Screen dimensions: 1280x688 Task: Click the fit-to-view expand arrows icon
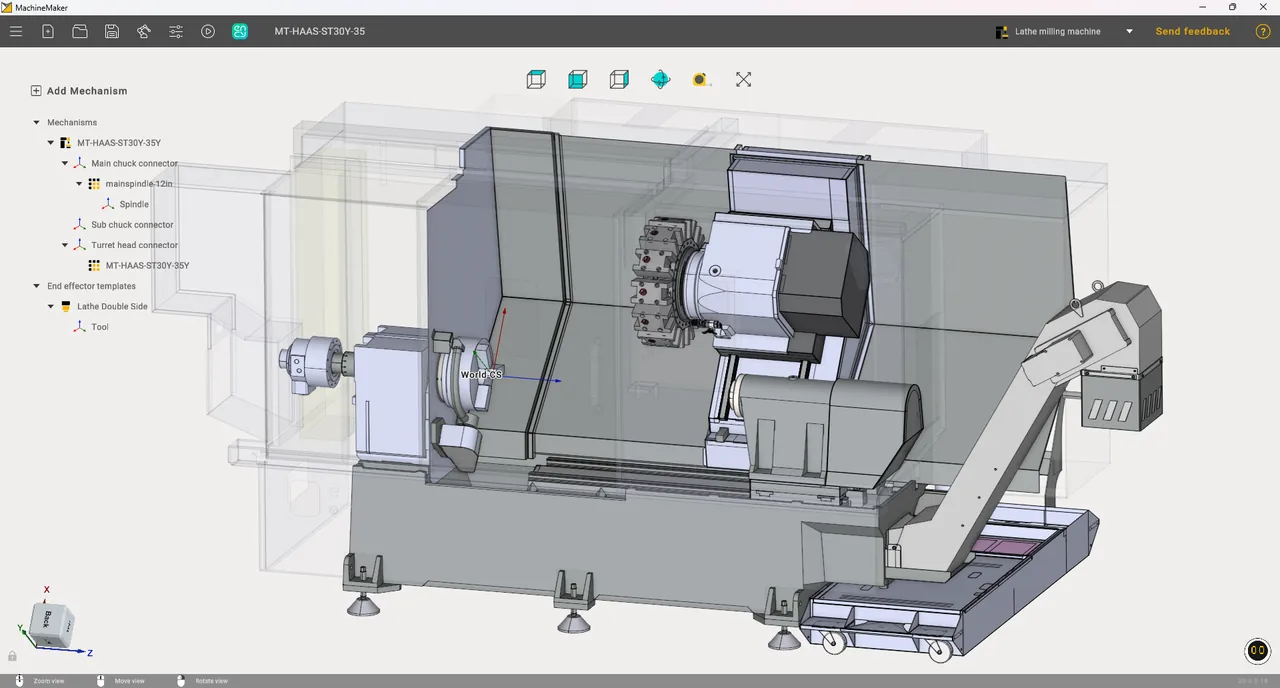click(x=743, y=79)
